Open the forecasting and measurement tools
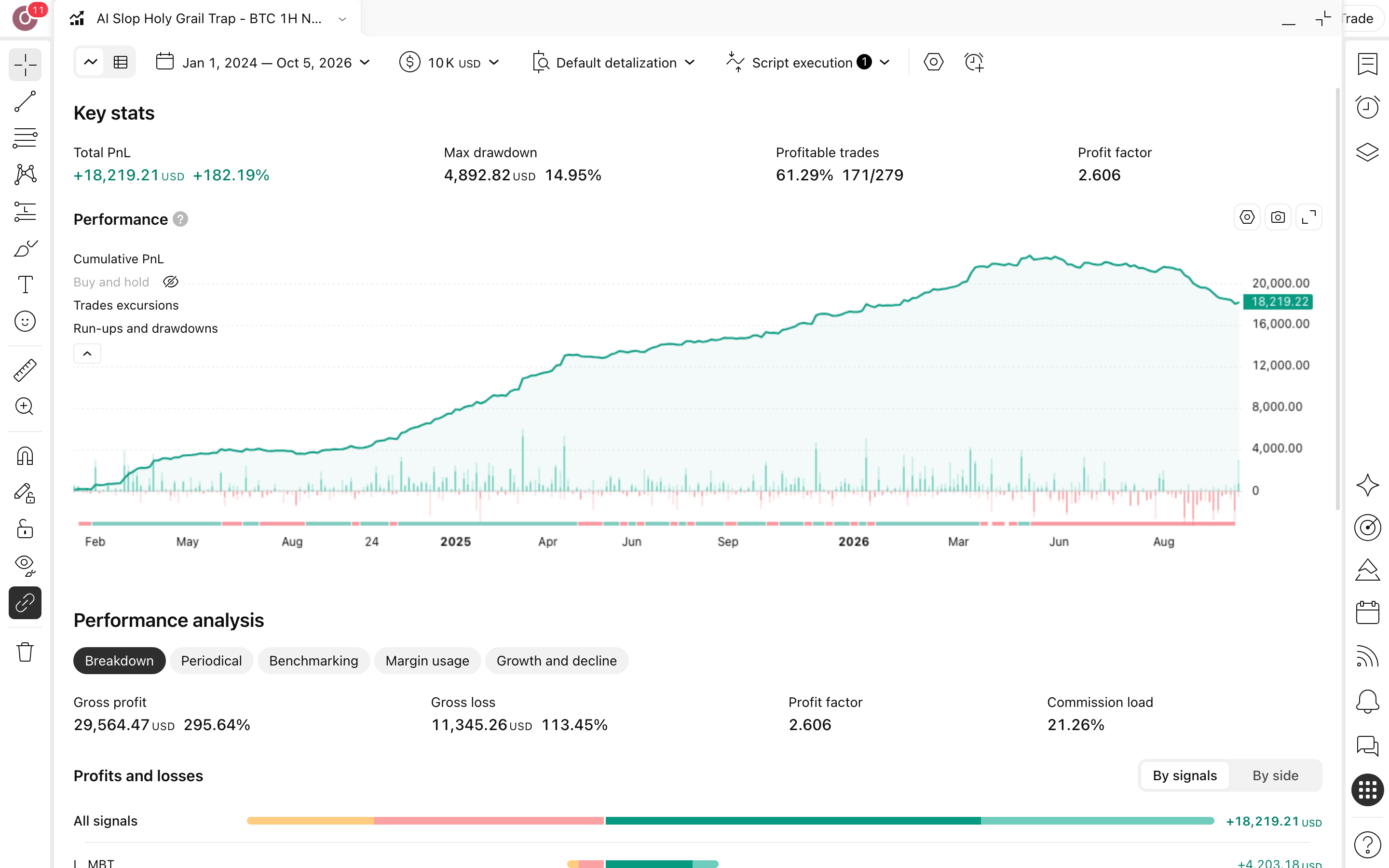 (x=25, y=211)
